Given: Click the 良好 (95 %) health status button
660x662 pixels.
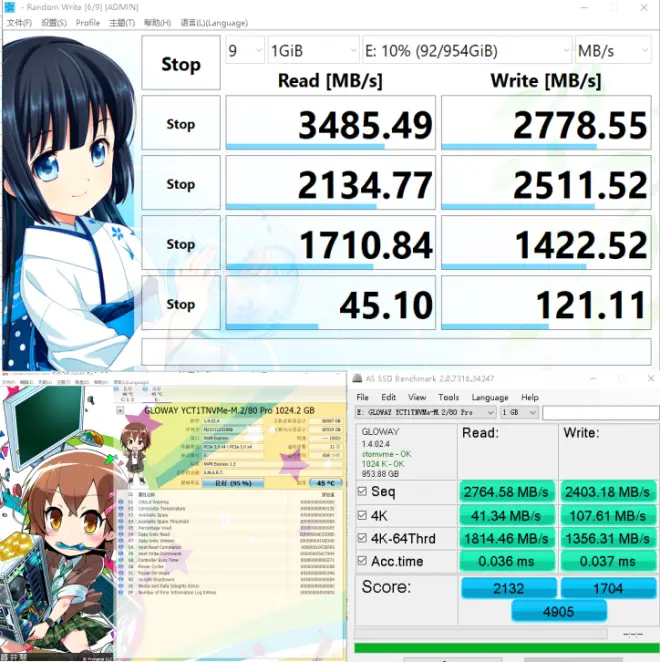Looking at the screenshot, I should pyautogui.click(x=233, y=483).
